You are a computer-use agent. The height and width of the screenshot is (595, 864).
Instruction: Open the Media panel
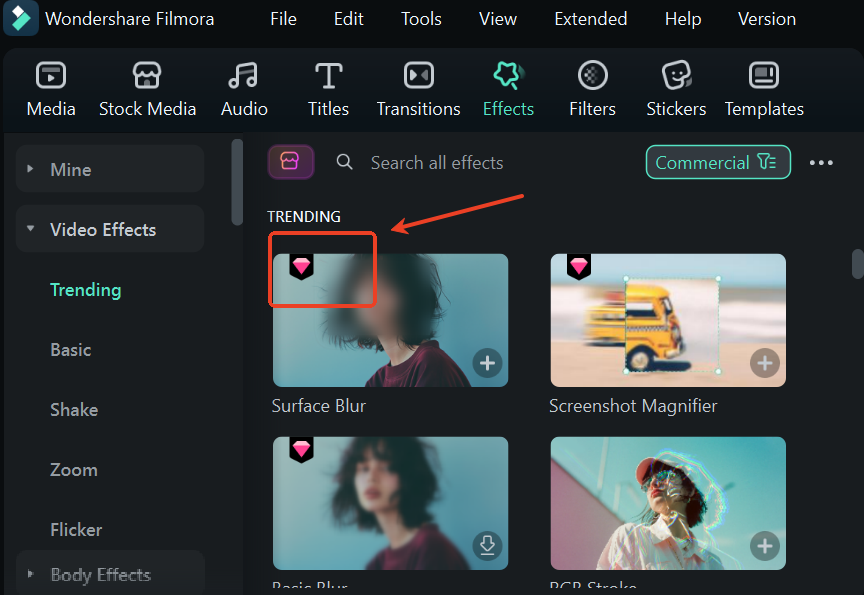click(x=50, y=88)
